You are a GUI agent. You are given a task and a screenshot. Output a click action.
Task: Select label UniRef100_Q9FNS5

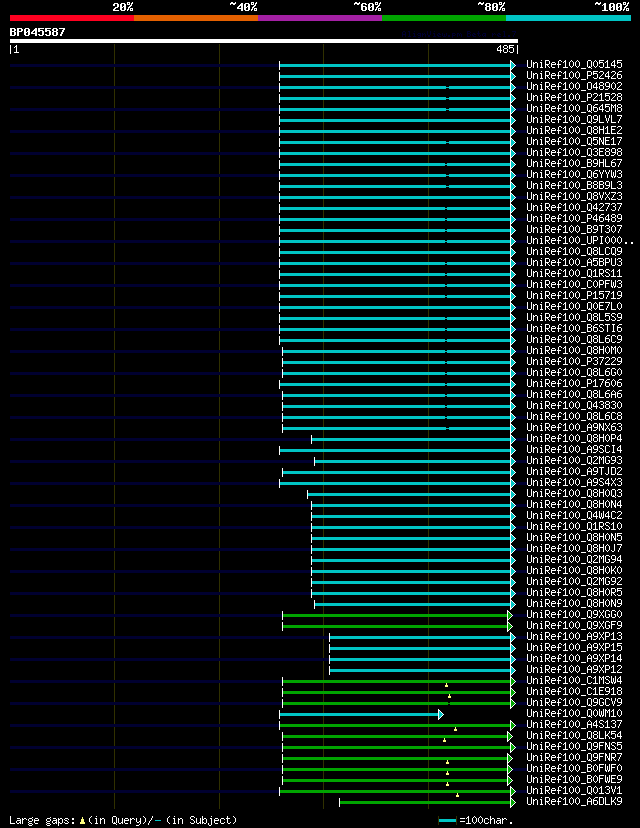click(574, 747)
